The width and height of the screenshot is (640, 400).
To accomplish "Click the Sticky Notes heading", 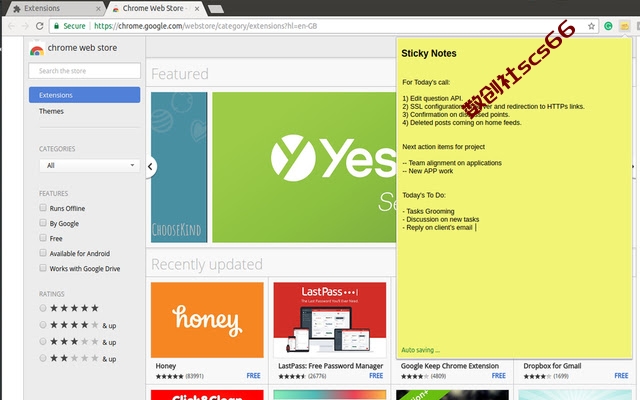I will click(429, 53).
